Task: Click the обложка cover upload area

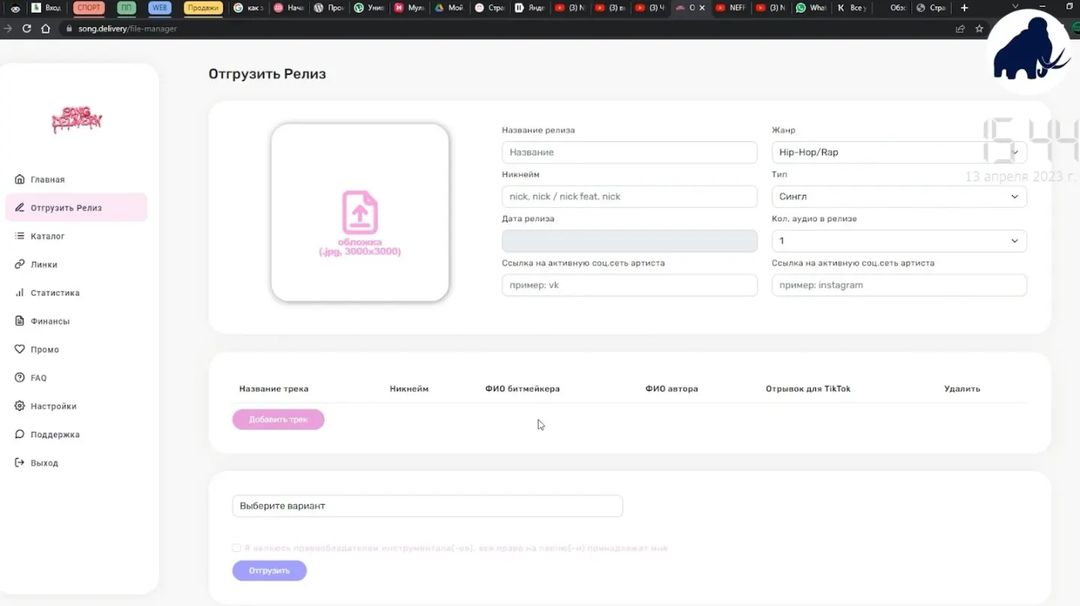Action: click(360, 213)
